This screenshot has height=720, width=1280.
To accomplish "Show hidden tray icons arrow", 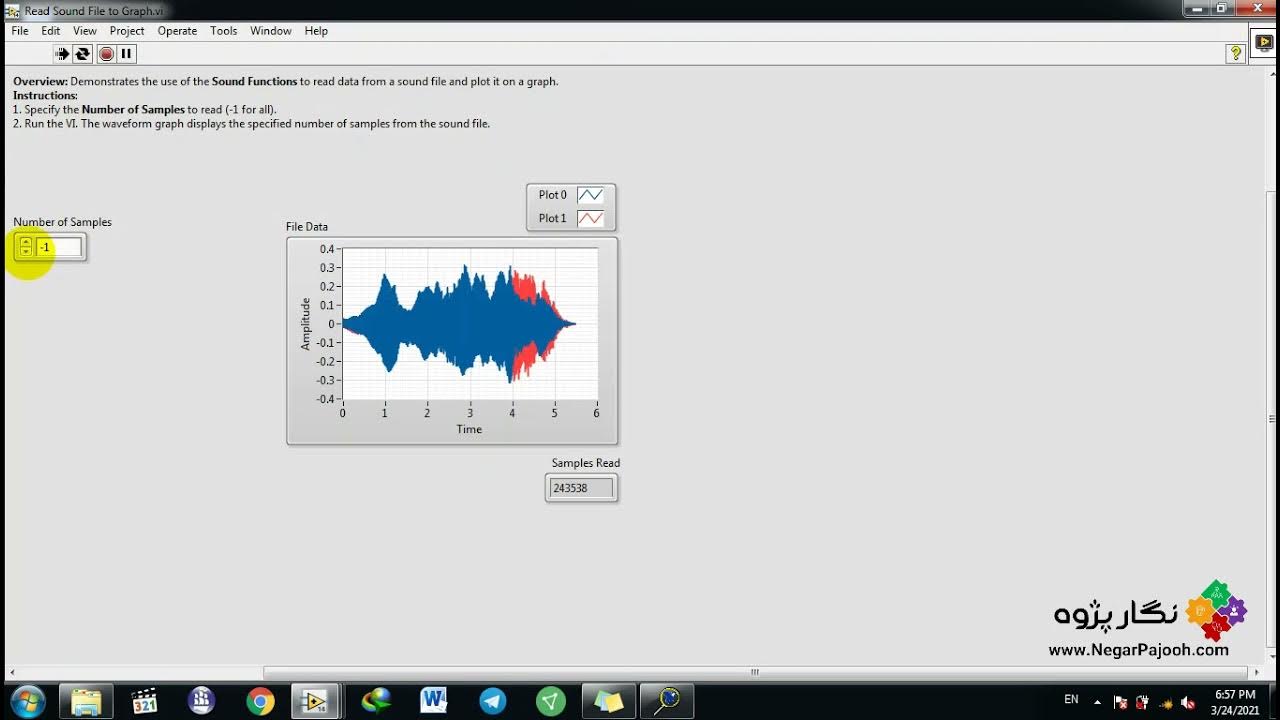I will (x=1097, y=702).
